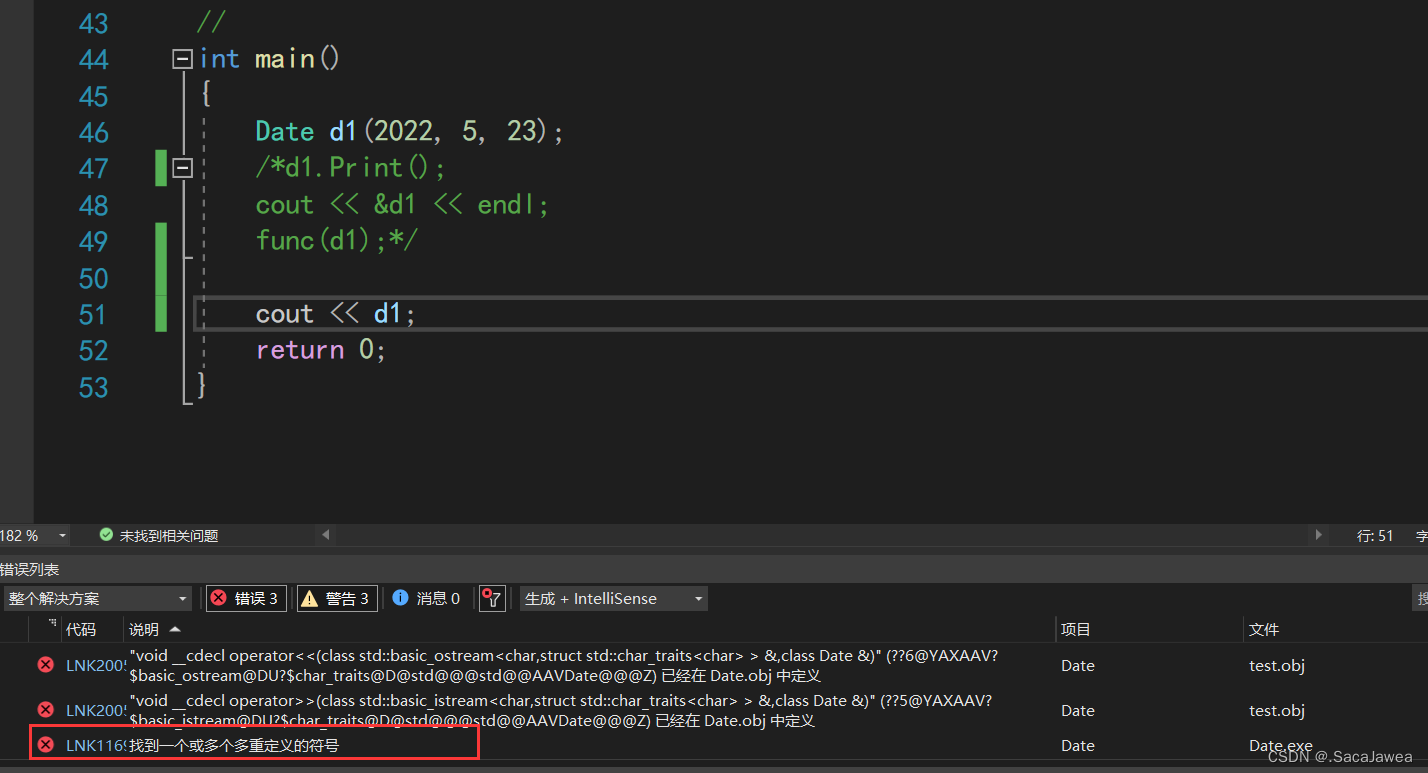Image resolution: width=1428 pixels, height=773 pixels.
Task: Click the commented 'func(d1);*/' line
Action: pos(337,241)
